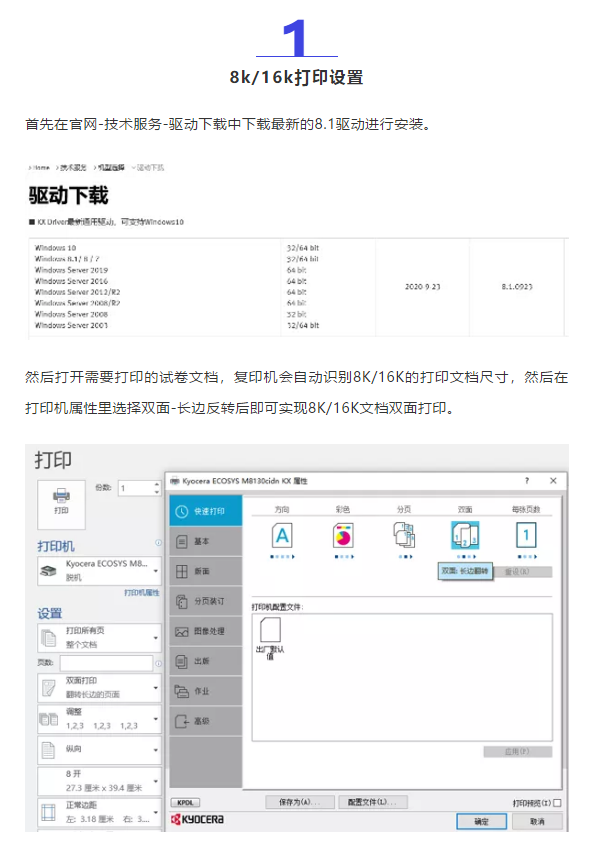Select the 出厂默认值 factory default profile

coord(270,638)
